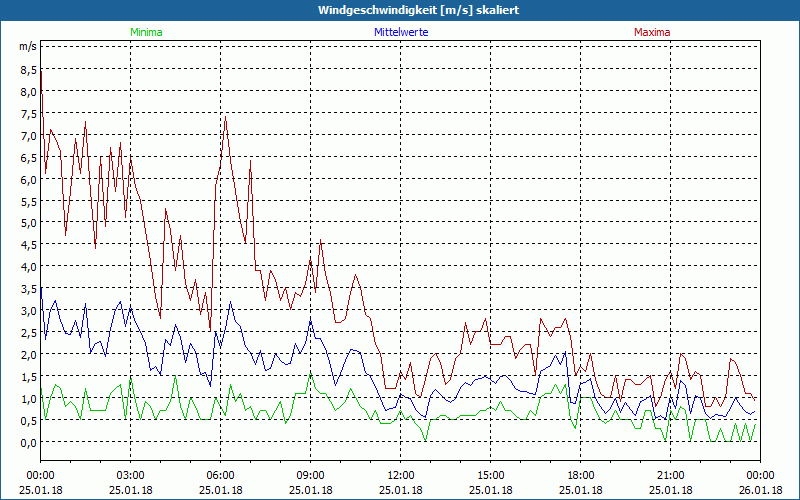
Task: Click the 4,5 y-axis value
Action: click(x=29, y=245)
